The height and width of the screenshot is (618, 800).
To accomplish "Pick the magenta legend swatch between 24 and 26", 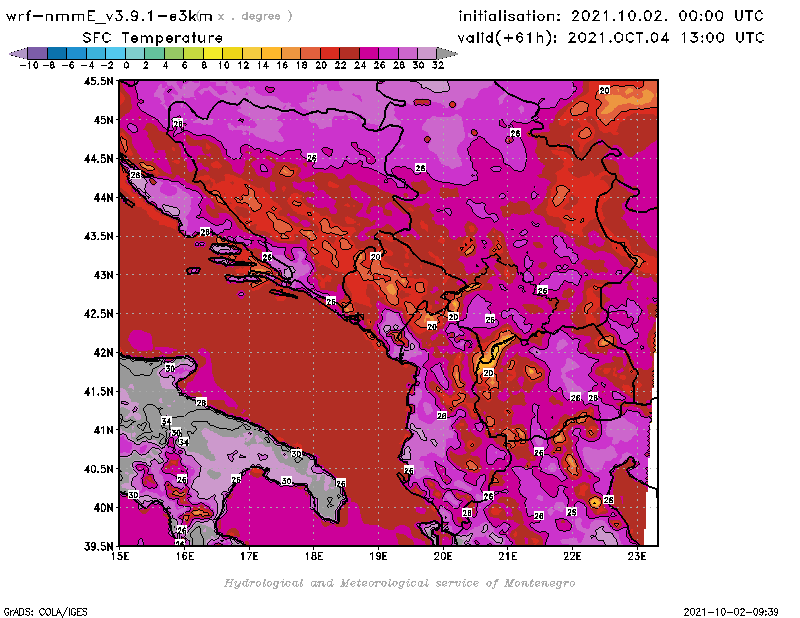I will [x=368, y=53].
